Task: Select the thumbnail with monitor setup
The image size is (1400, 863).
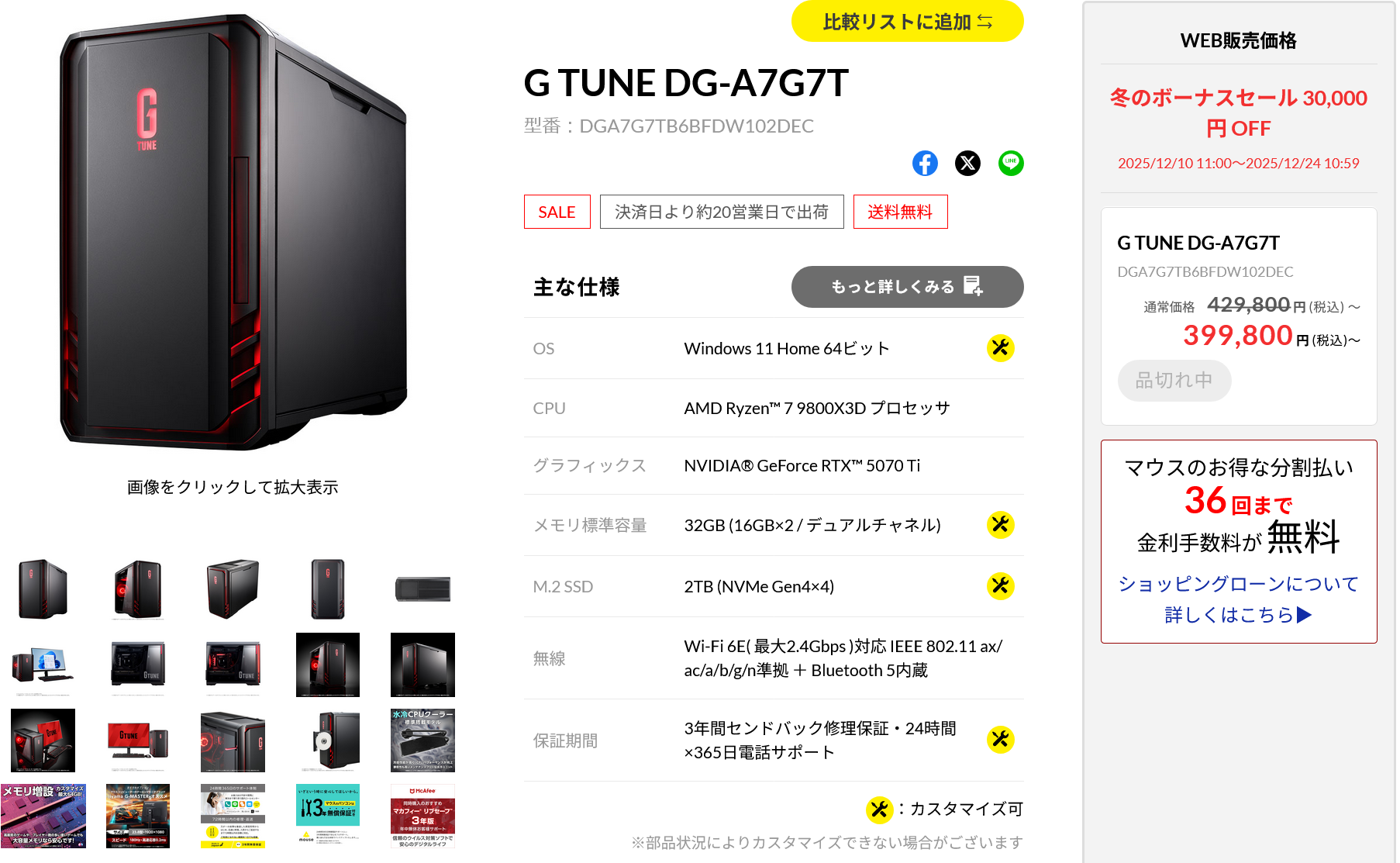Action: 43,665
